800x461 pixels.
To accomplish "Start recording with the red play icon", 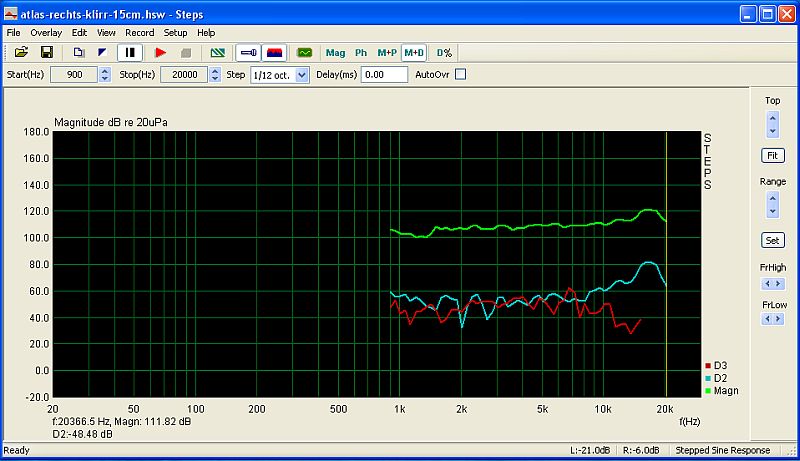I will click(160, 52).
